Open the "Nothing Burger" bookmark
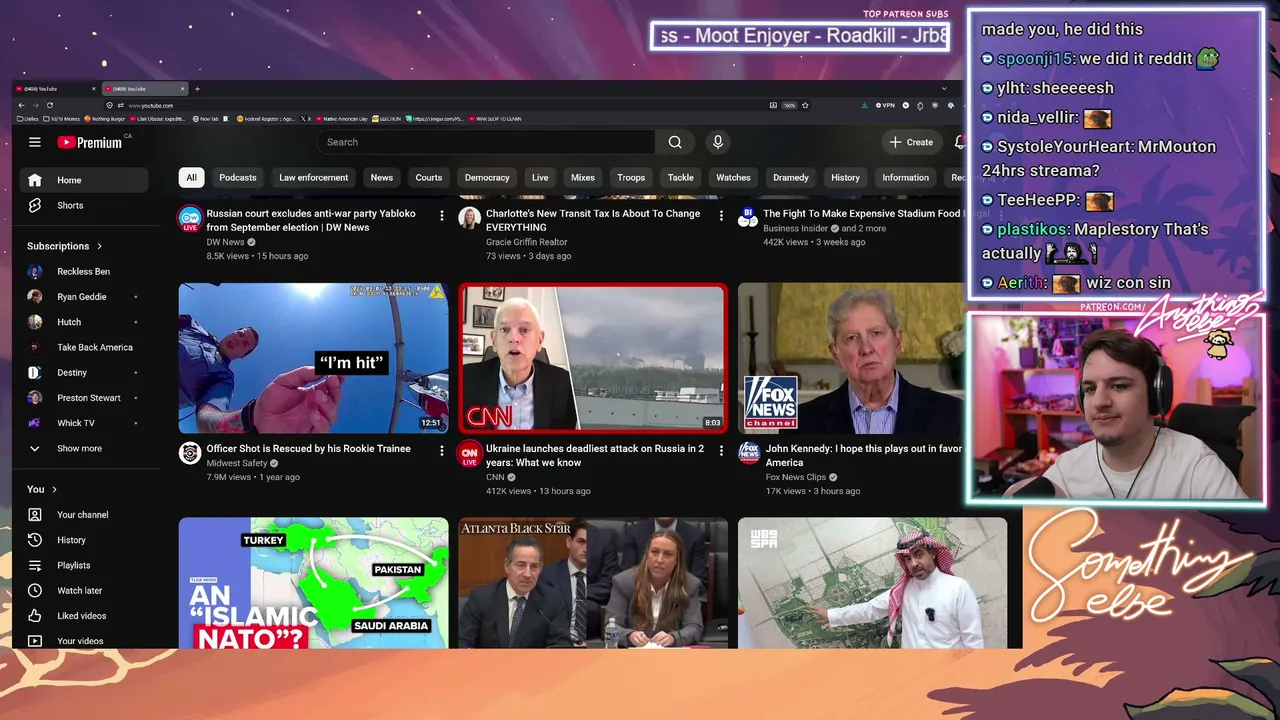Viewport: 1280px width, 720px height. tap(106, 119)
